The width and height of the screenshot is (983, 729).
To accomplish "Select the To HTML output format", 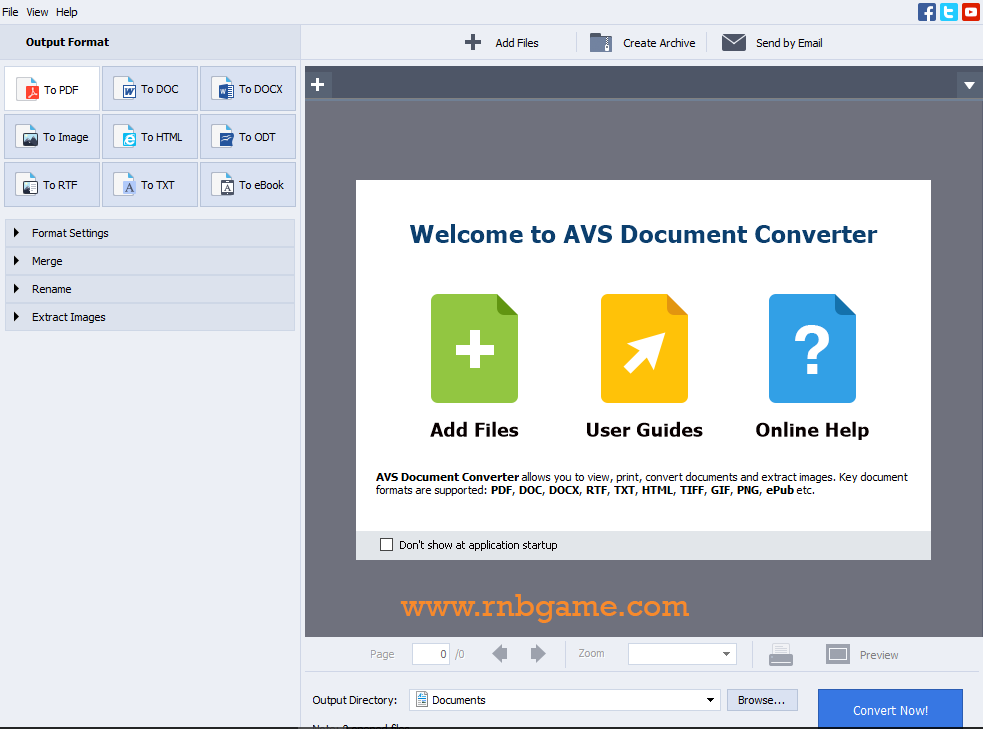I will point(150,137).
